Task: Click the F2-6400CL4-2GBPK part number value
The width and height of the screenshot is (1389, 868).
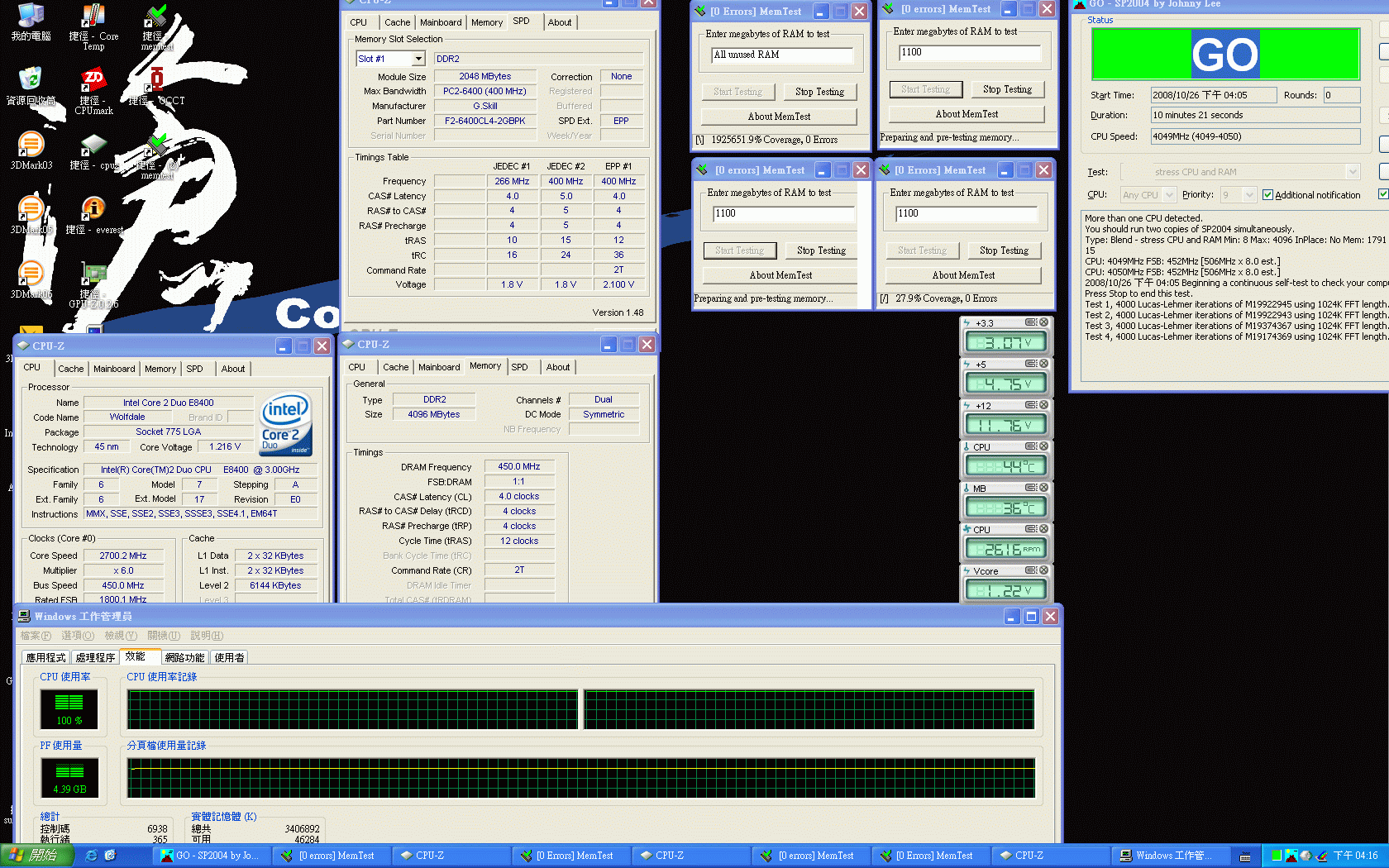Action: pos(484,121)
